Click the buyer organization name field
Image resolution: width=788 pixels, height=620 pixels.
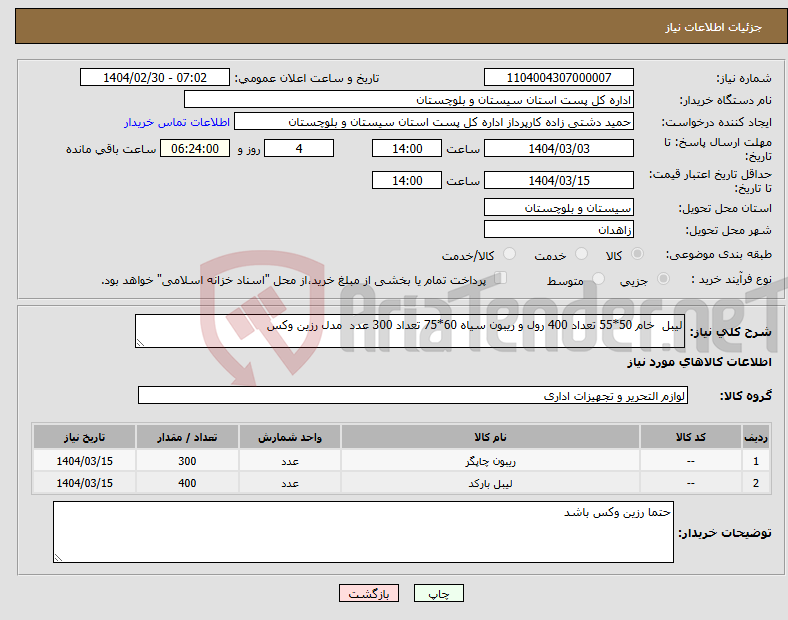coord(409,99)
